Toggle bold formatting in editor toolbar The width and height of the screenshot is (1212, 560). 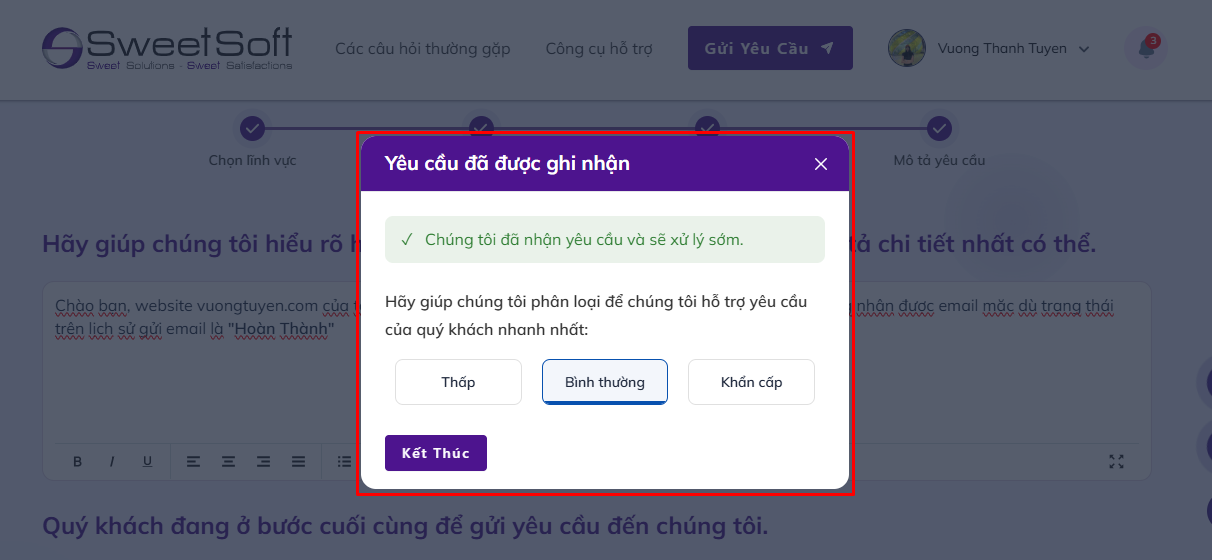pyautogui.click(x=77, y=461)
